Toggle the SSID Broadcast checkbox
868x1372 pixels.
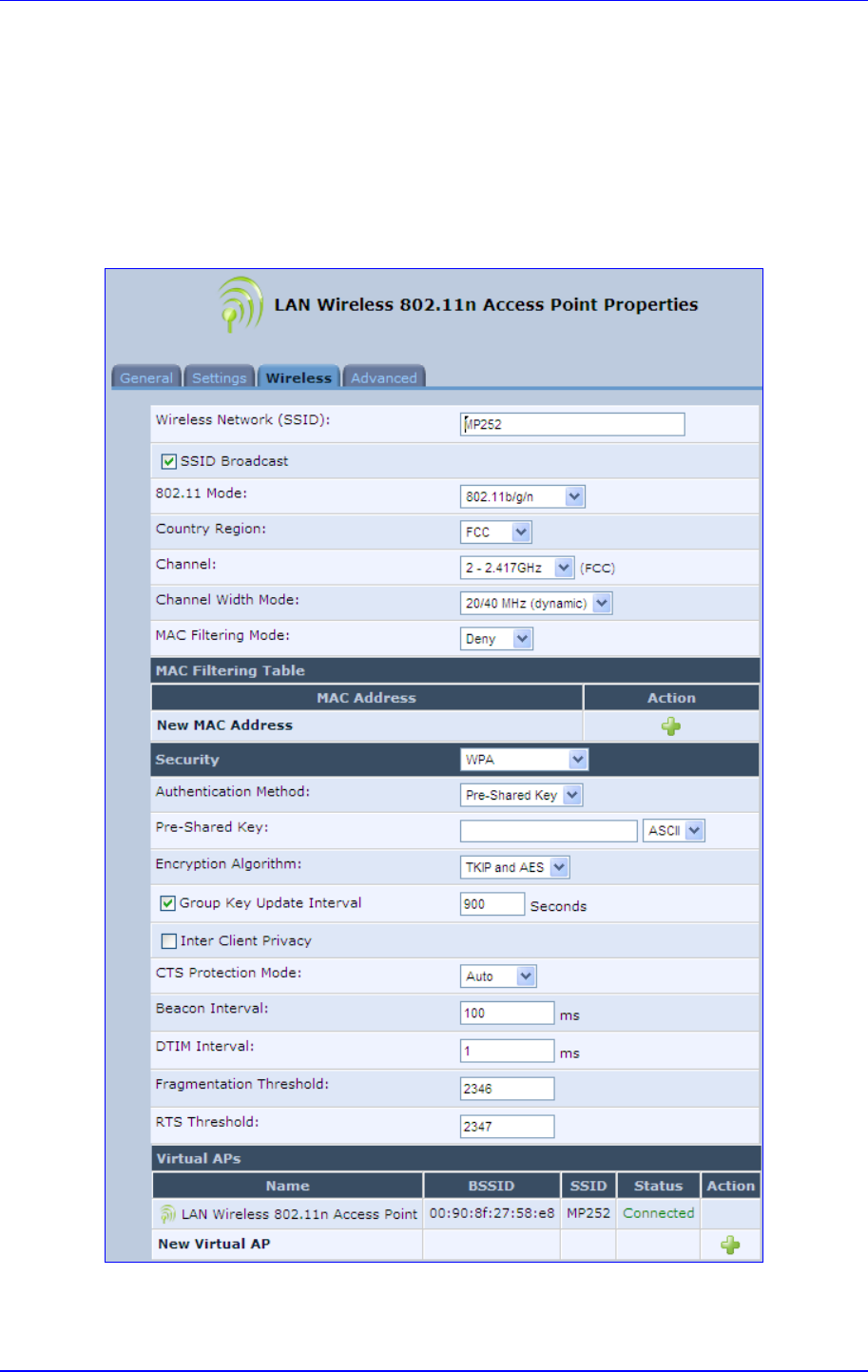[x=169, y=461]
